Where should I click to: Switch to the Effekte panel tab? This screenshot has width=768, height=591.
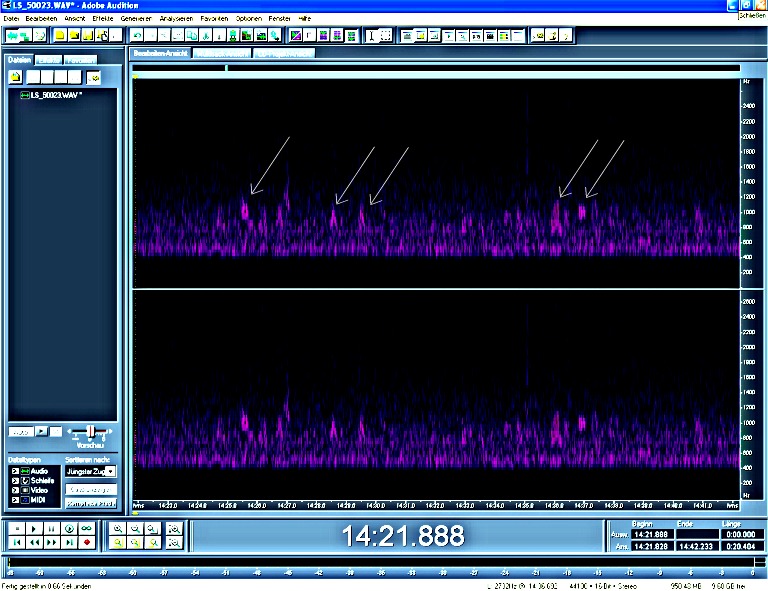pos(48,60)
